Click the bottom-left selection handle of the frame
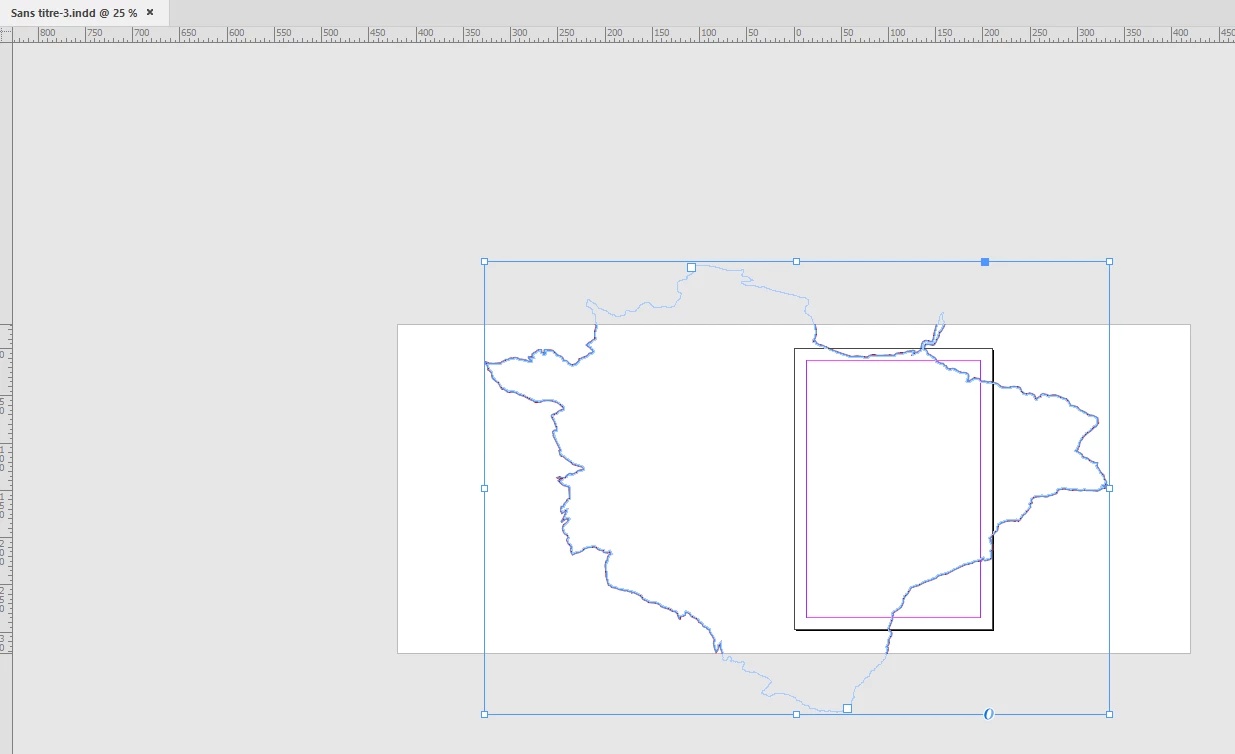 coord(485,715)
